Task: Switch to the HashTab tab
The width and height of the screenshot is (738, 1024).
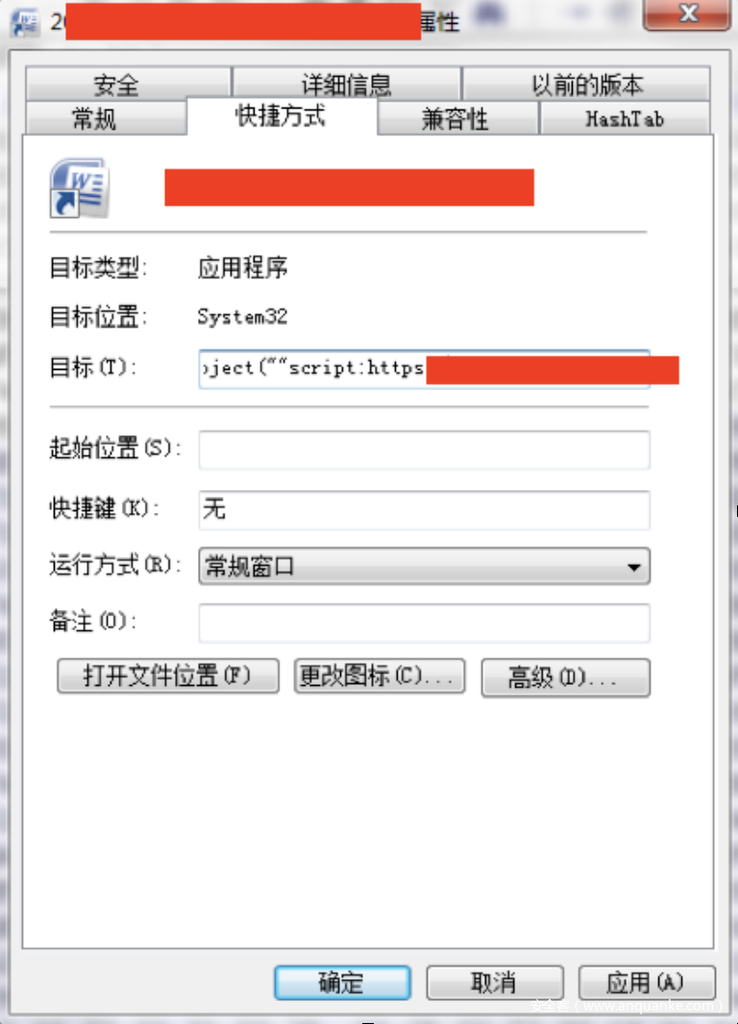Action: point(624,118)
